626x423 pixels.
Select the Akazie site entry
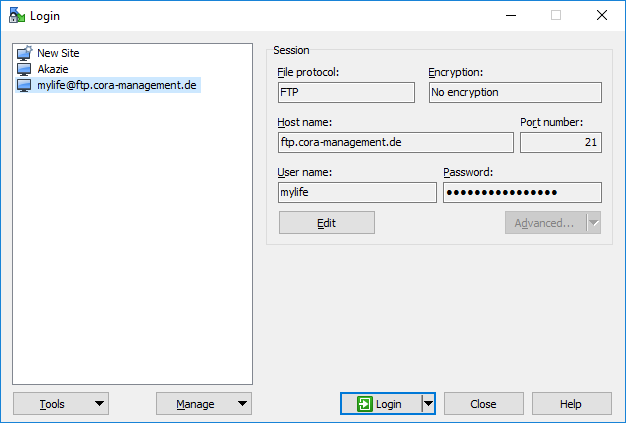coord(52,69)
